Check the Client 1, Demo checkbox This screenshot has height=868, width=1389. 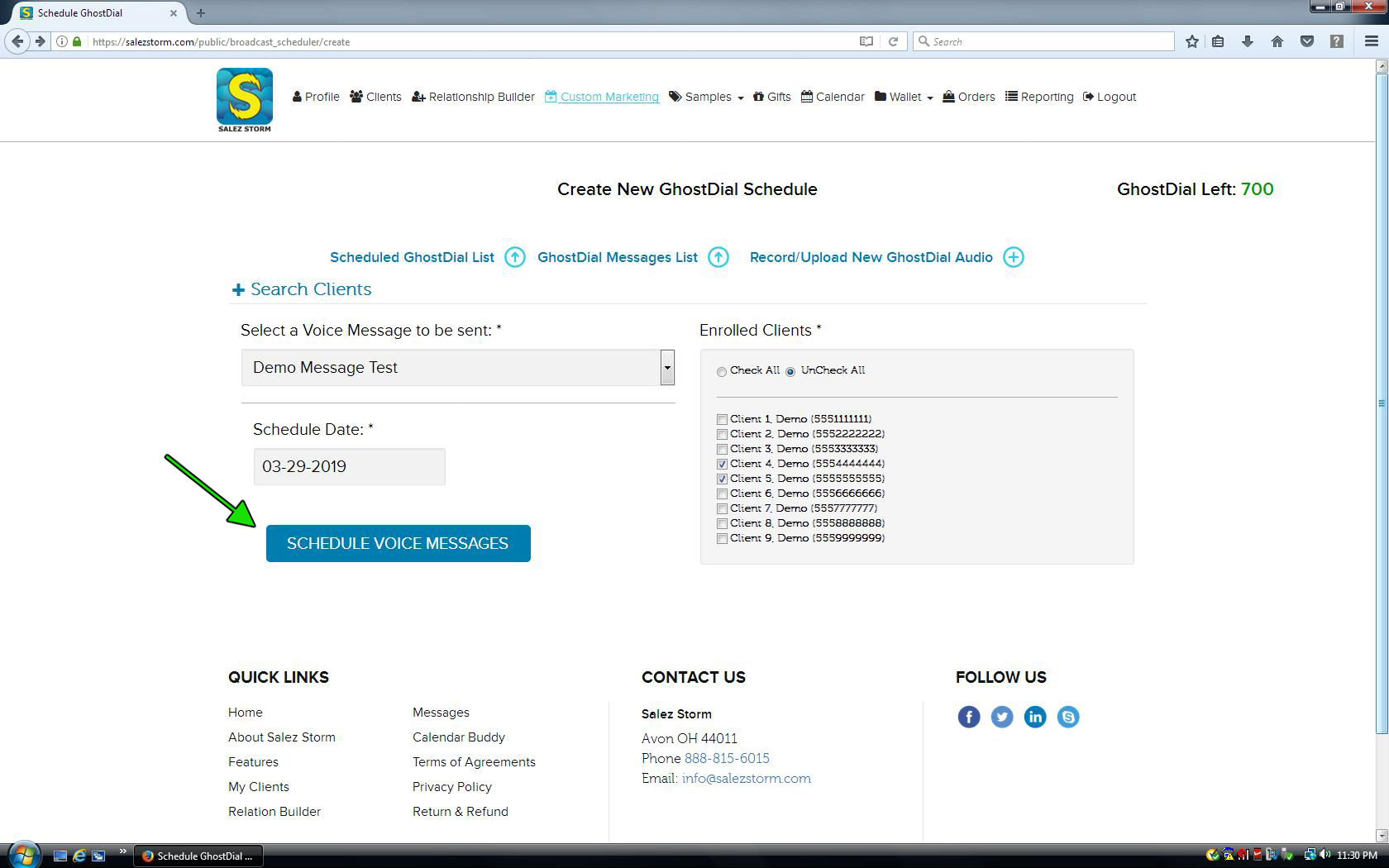coord(722,419)
